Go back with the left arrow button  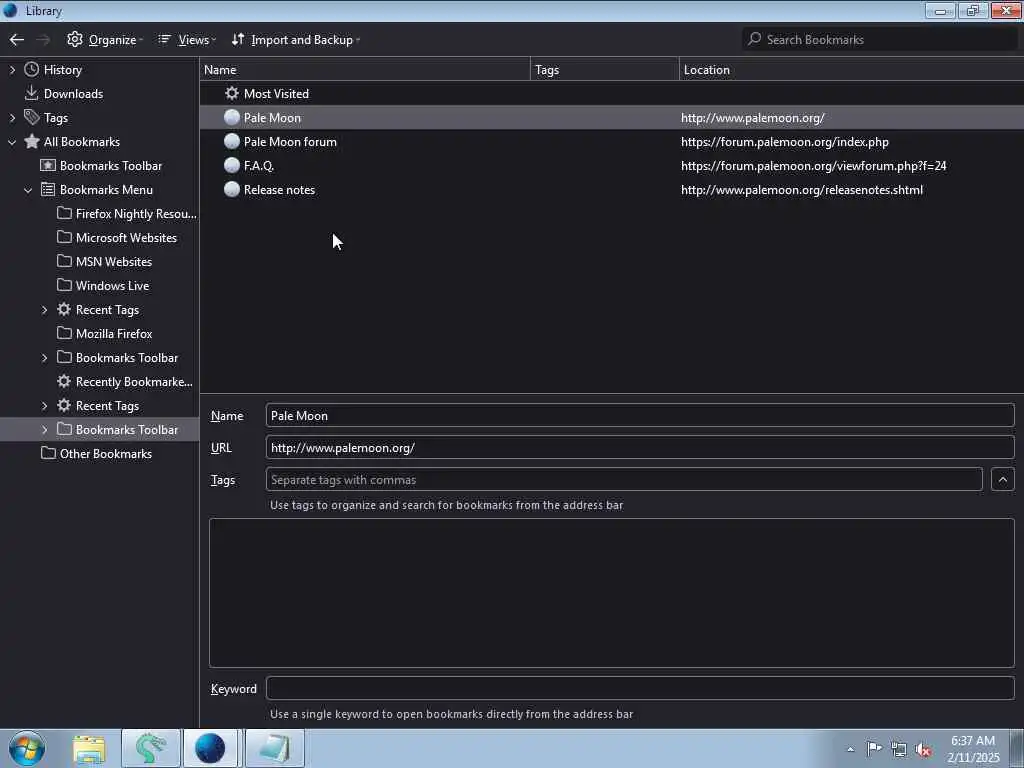[17, 40]
